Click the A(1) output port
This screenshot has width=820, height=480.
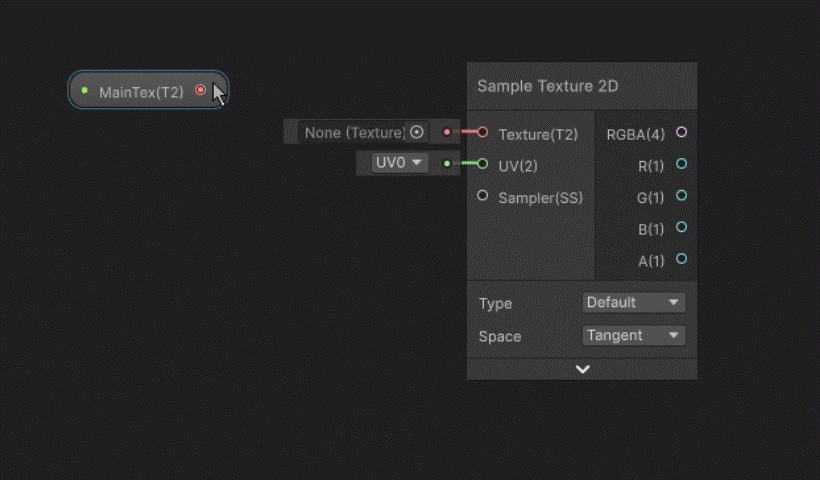click(x=681, y=259)
